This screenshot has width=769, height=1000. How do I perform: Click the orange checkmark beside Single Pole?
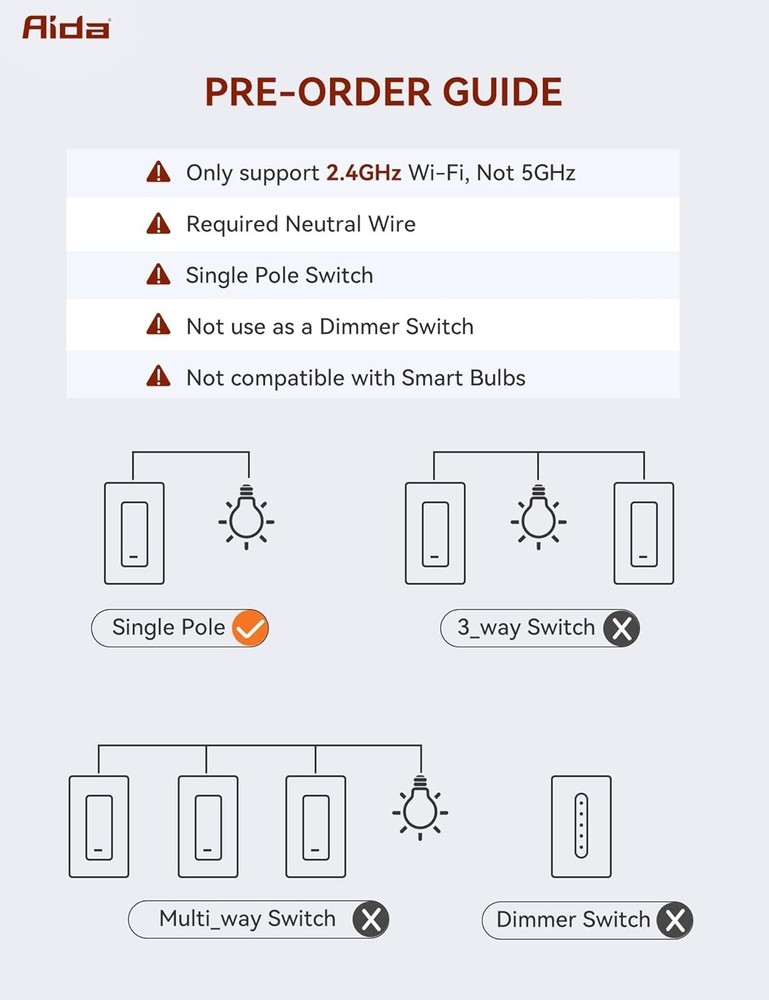tap(249, 629)
